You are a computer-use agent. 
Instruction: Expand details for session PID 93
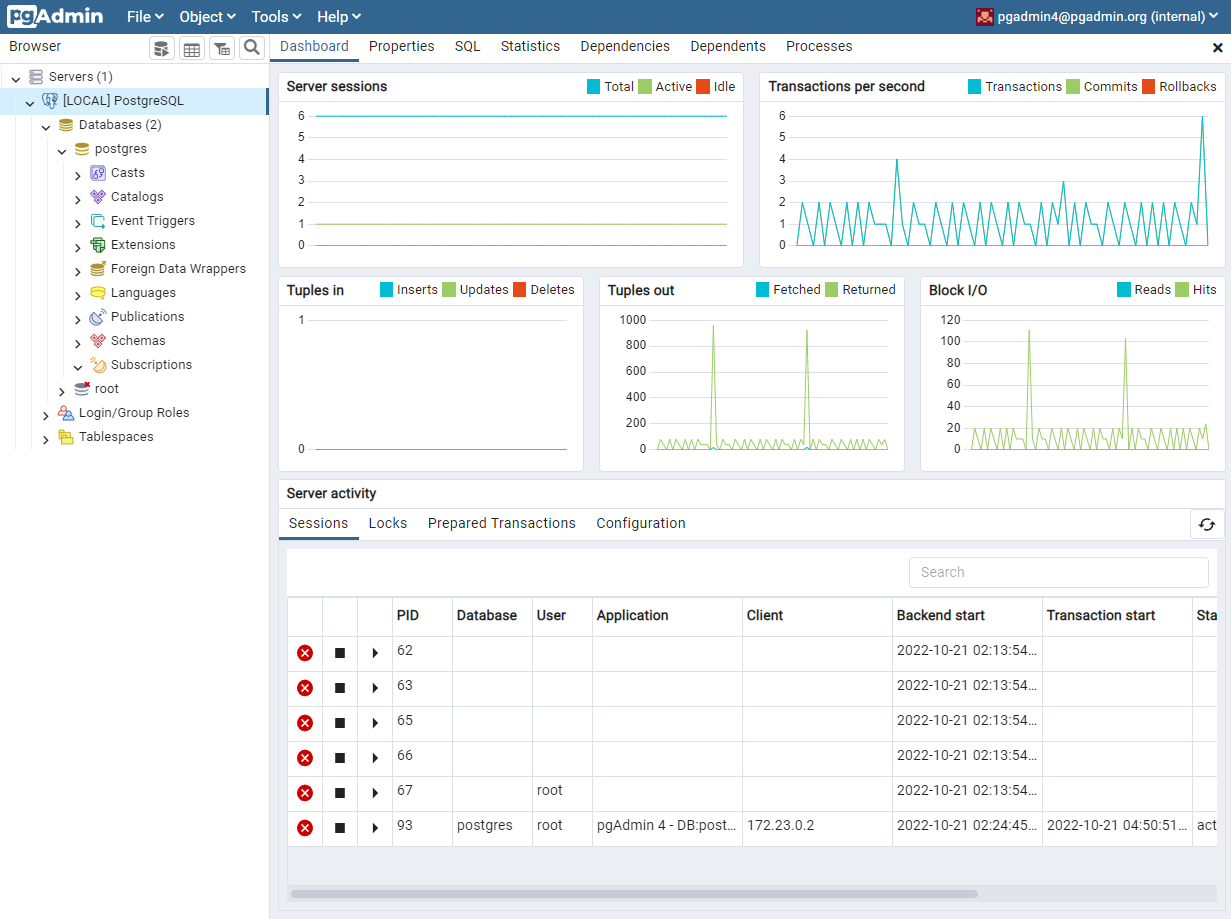click(x=375, y=828)
